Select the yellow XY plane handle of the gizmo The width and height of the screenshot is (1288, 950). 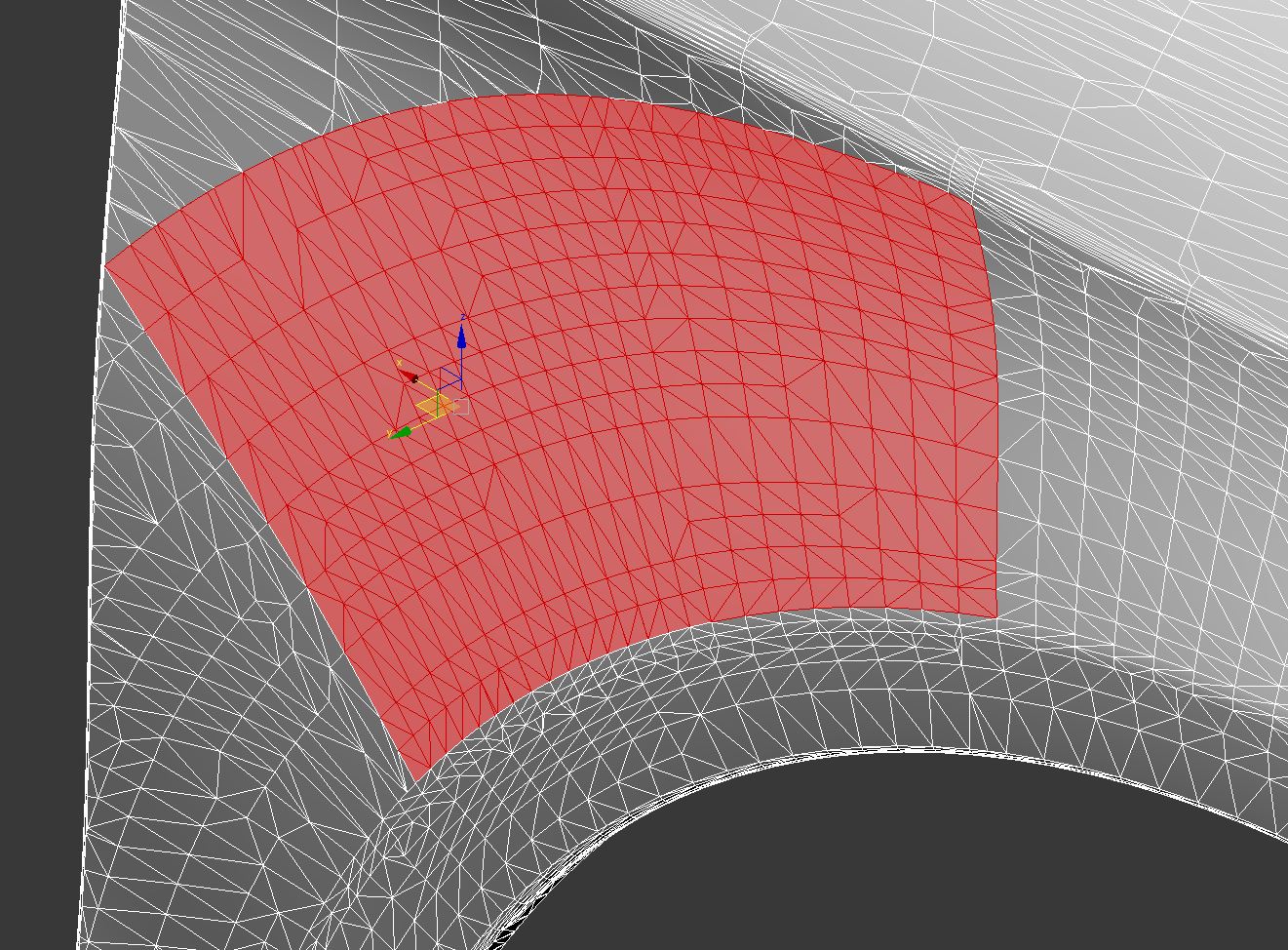coord(436,405)
